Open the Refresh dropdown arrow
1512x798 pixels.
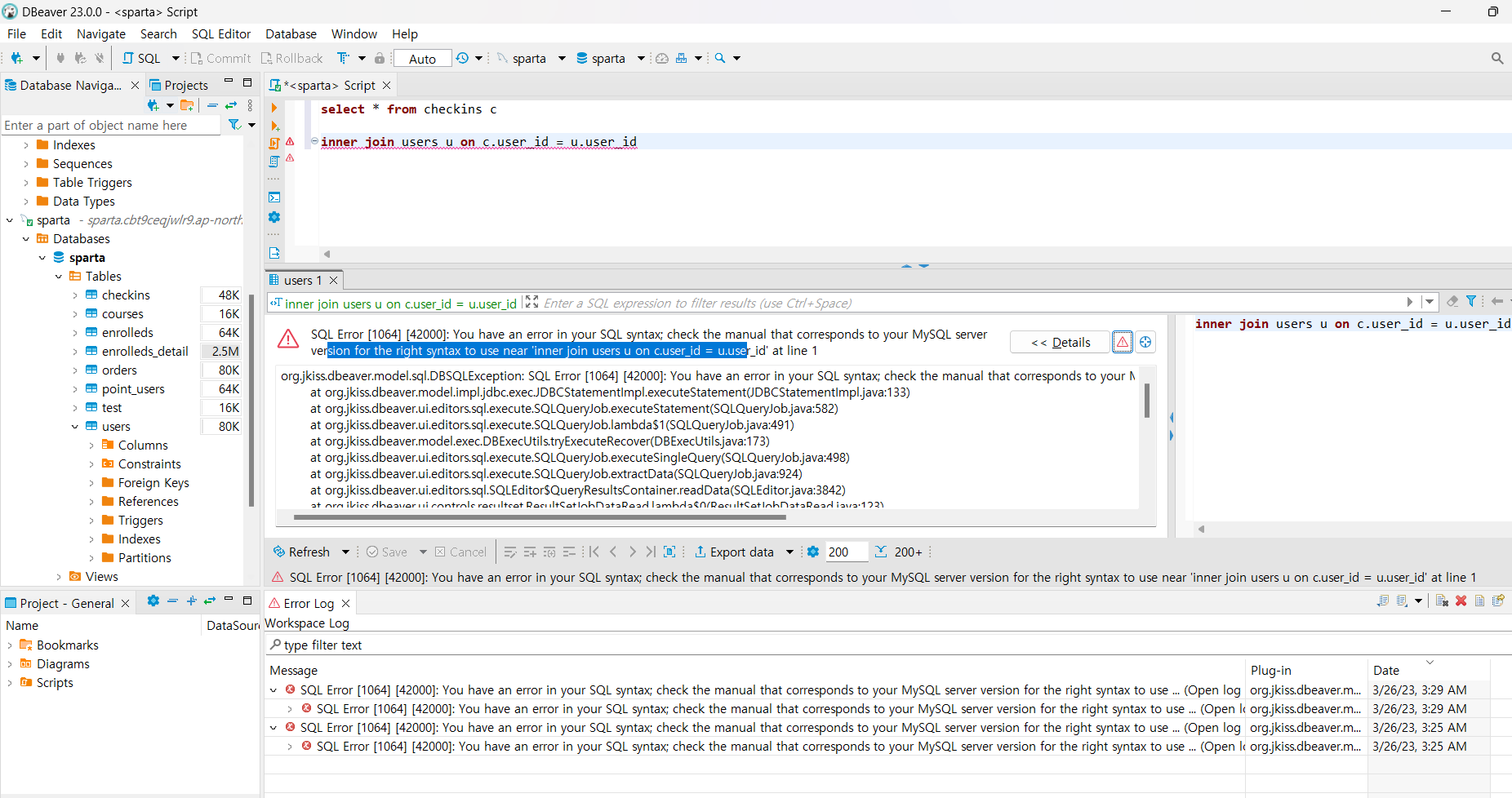click(345, 552)
